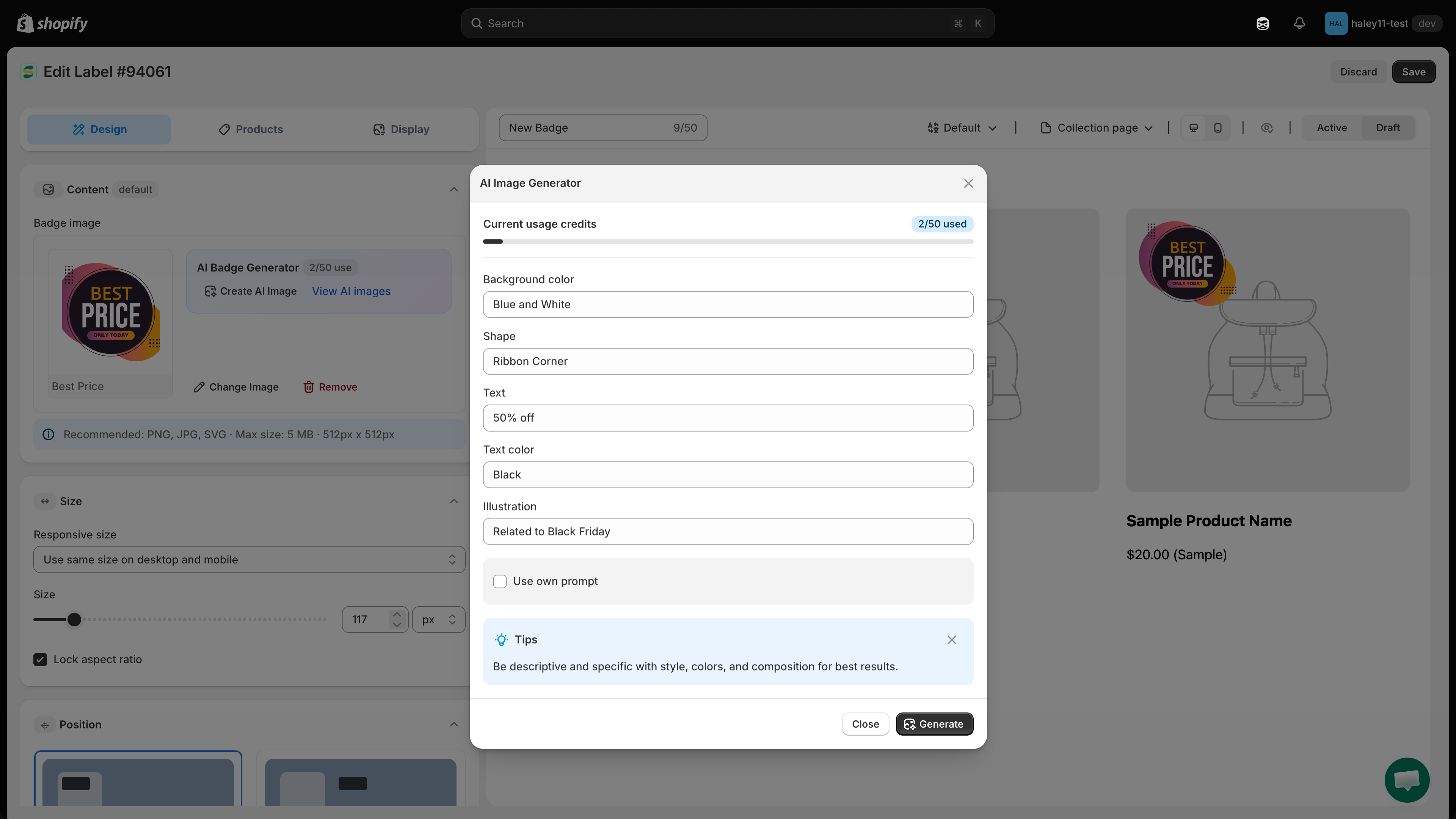
Task: Collapse the Position section
Action: point(454,725)
